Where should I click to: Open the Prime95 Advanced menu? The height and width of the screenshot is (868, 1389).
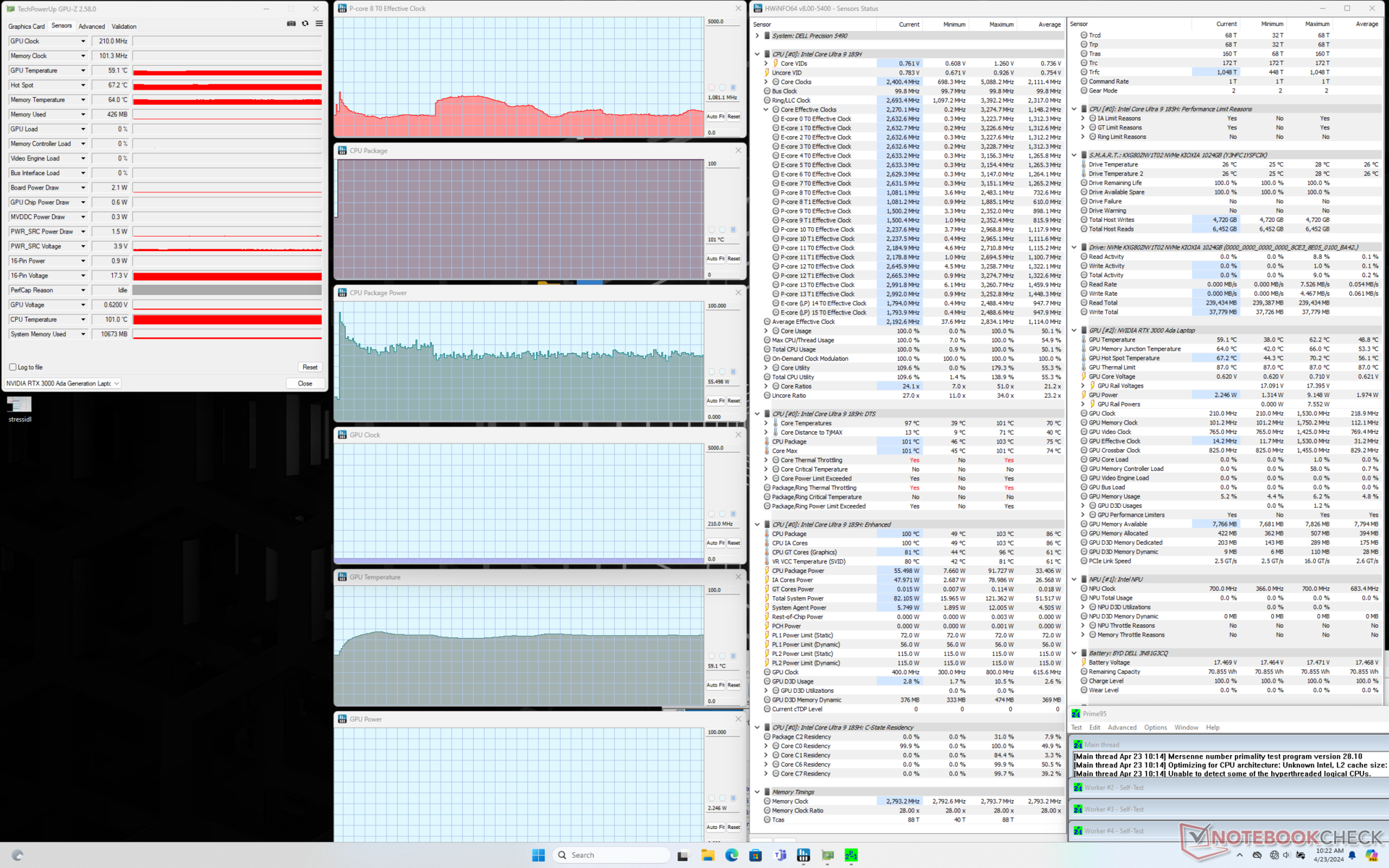tap(1121, 728)
